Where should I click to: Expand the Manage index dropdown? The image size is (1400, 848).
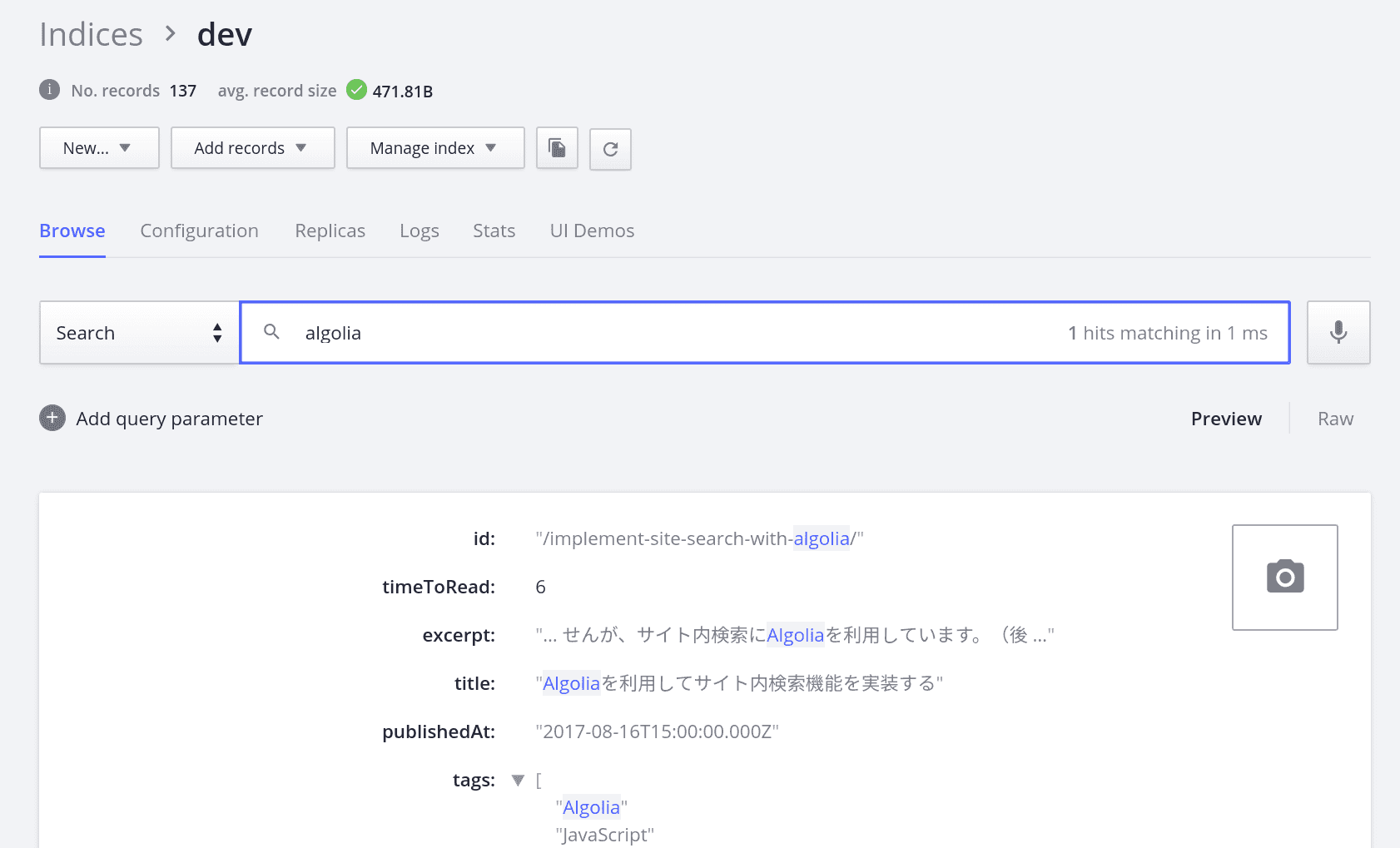[434, 148]
